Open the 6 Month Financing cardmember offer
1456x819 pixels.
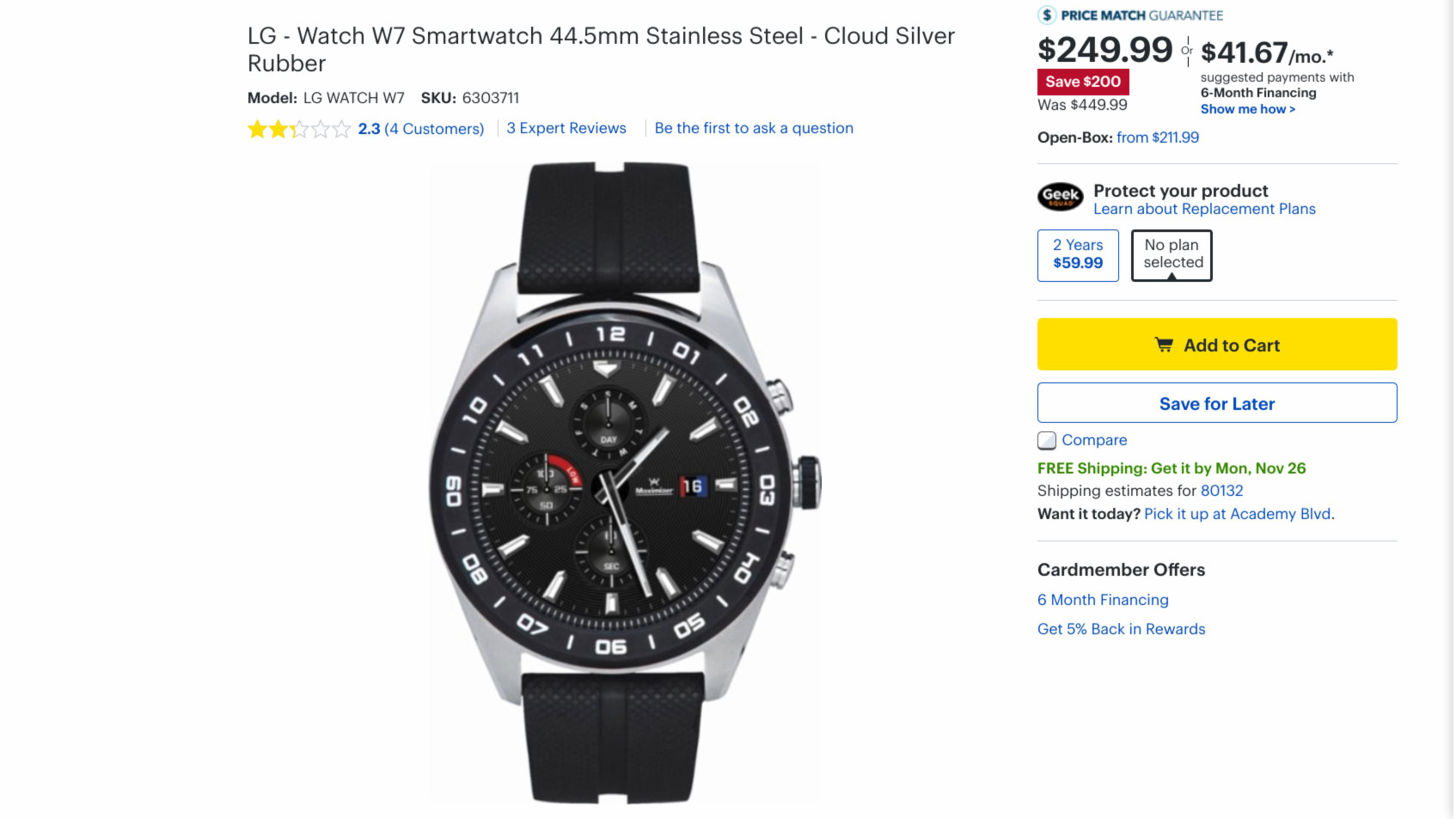1103,600
